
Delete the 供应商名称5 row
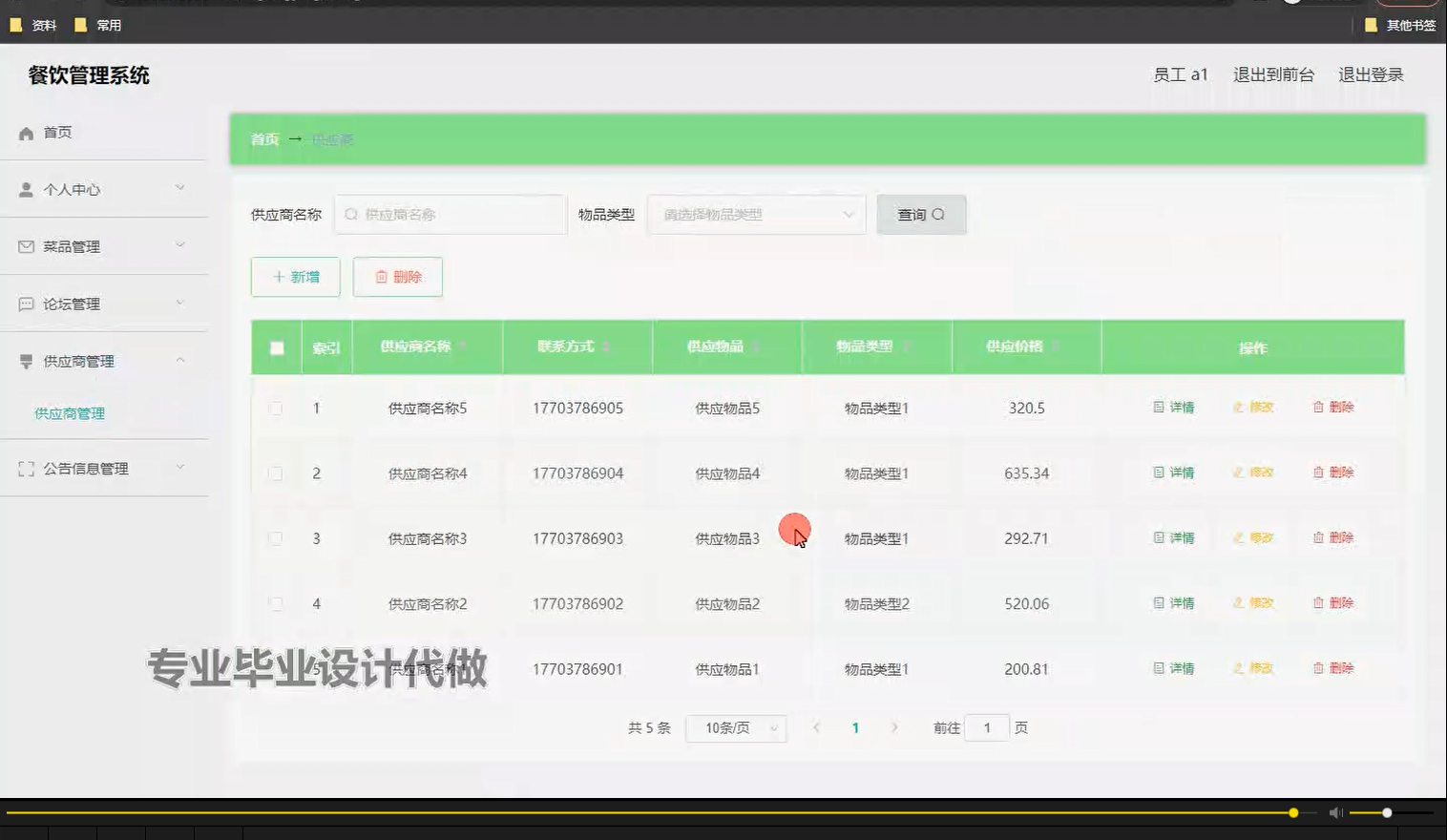click(1333, 408)
